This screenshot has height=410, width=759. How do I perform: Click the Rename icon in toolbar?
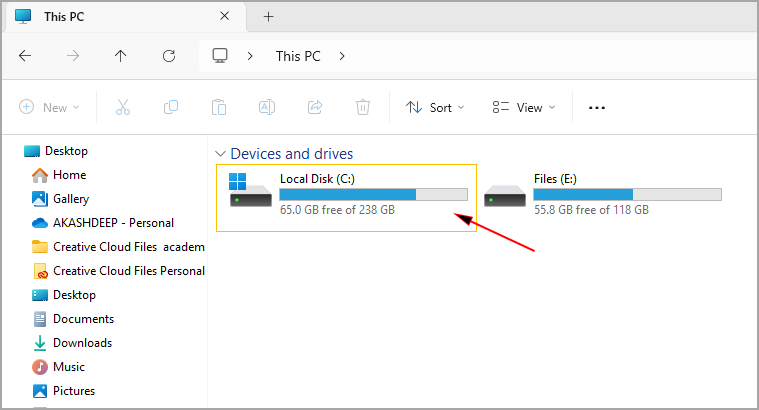tap(267, 107)
